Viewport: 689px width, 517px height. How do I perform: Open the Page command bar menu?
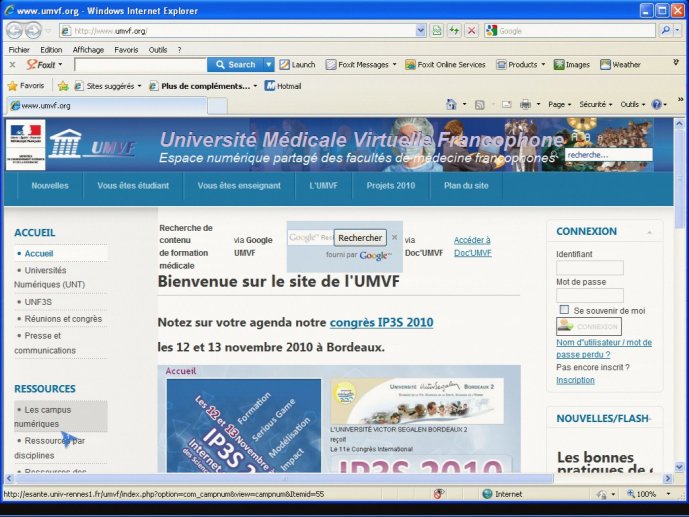(559, 105)
